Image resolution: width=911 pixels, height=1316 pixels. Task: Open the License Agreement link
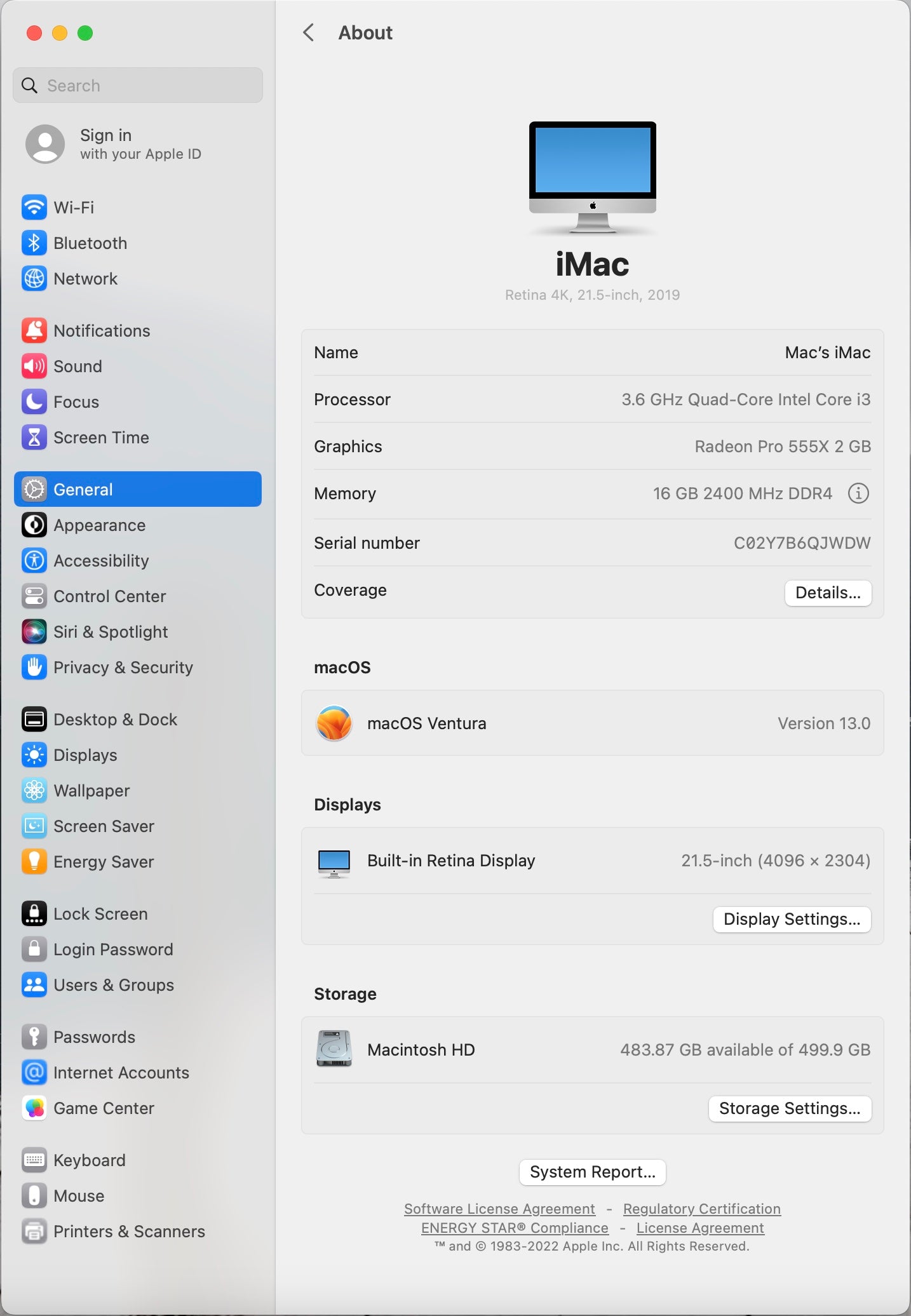(700, 1228)
